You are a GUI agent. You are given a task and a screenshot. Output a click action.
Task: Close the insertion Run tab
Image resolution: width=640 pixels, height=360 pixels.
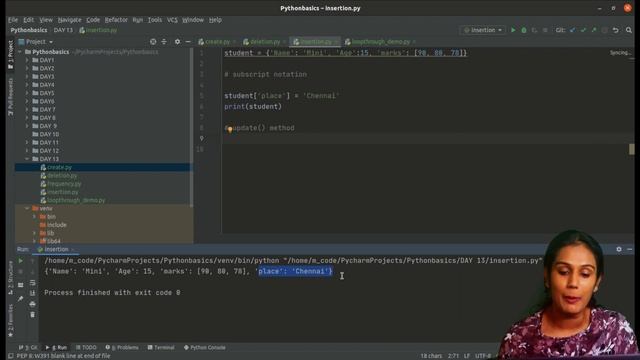73,249
